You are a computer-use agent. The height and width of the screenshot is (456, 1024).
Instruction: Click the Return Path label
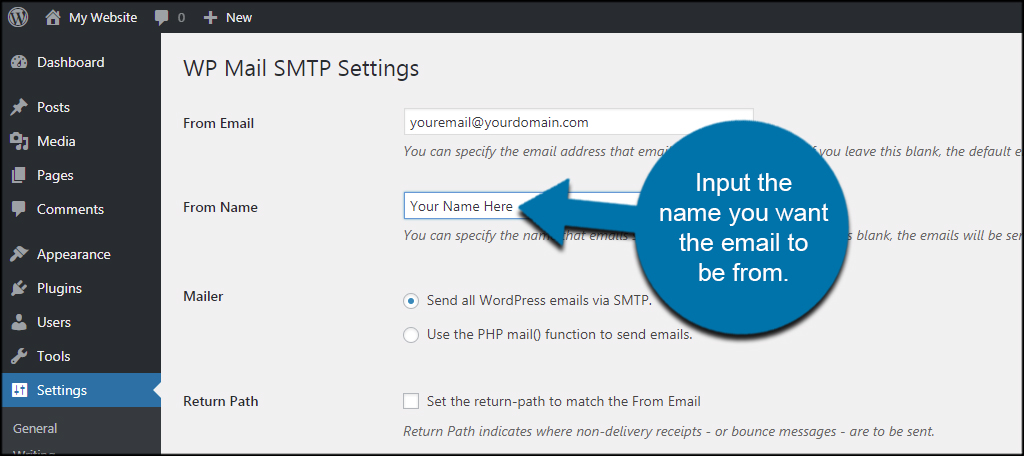click(x=221, y=402)
